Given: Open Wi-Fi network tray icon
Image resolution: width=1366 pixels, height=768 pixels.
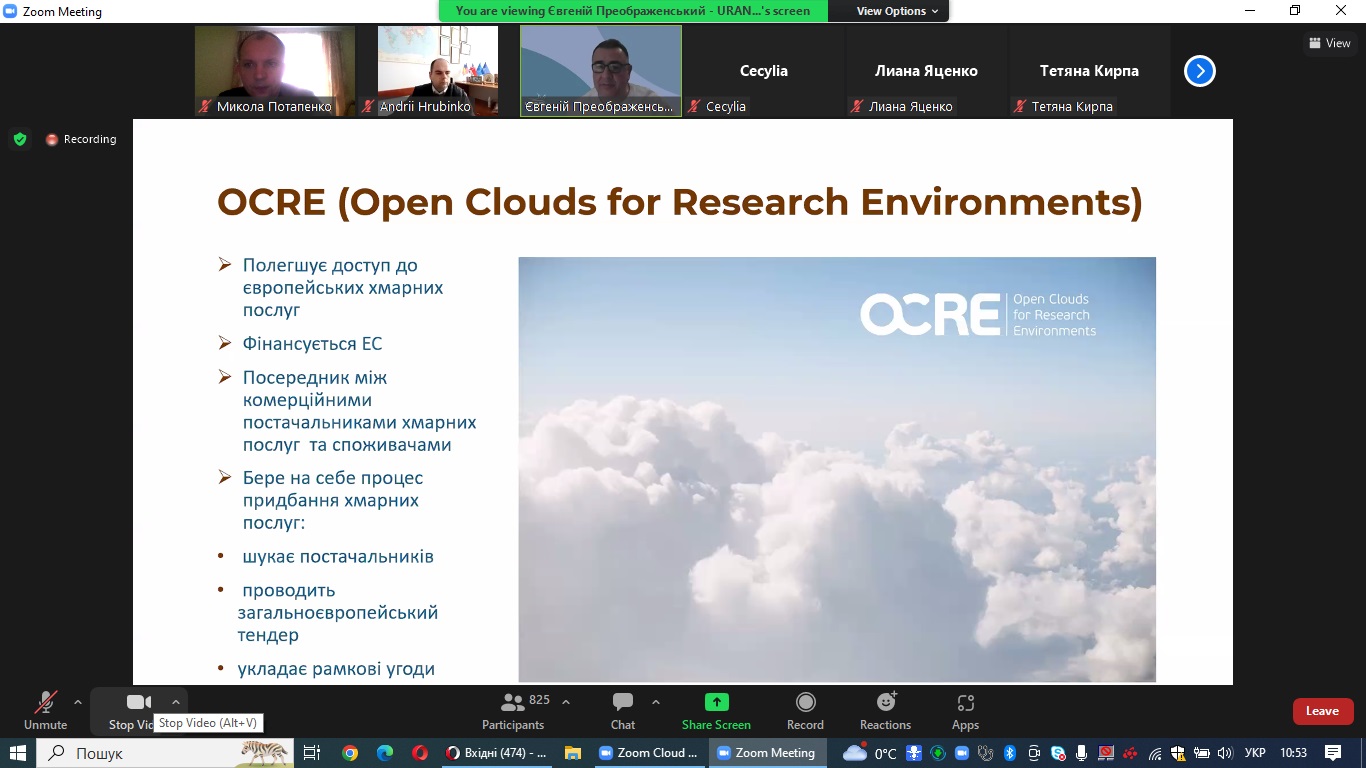Looking at the screenshot, I should click(1155, 753).
